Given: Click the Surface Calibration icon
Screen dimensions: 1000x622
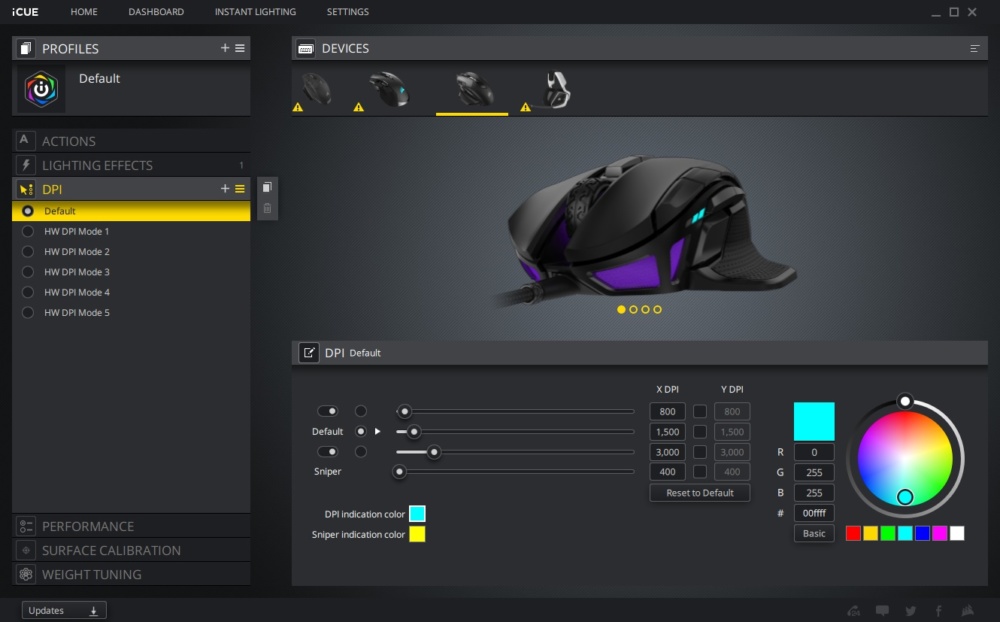Looking at the screenshot, I should point(26,550).
